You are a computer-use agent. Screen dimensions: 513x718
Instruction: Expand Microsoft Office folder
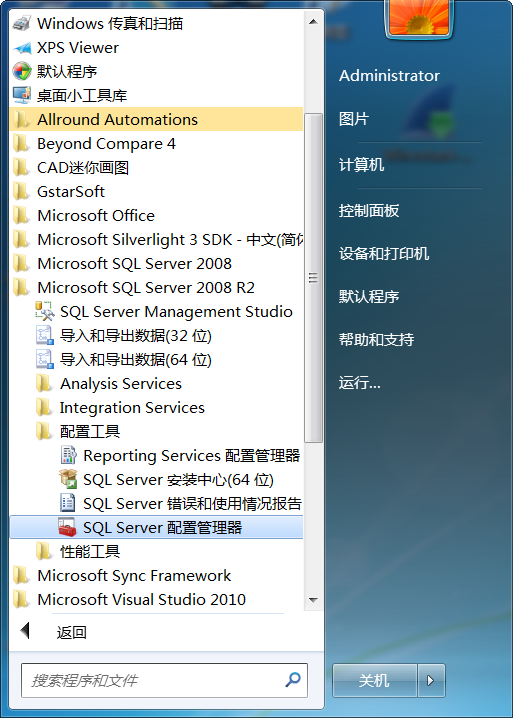(156, 215)
